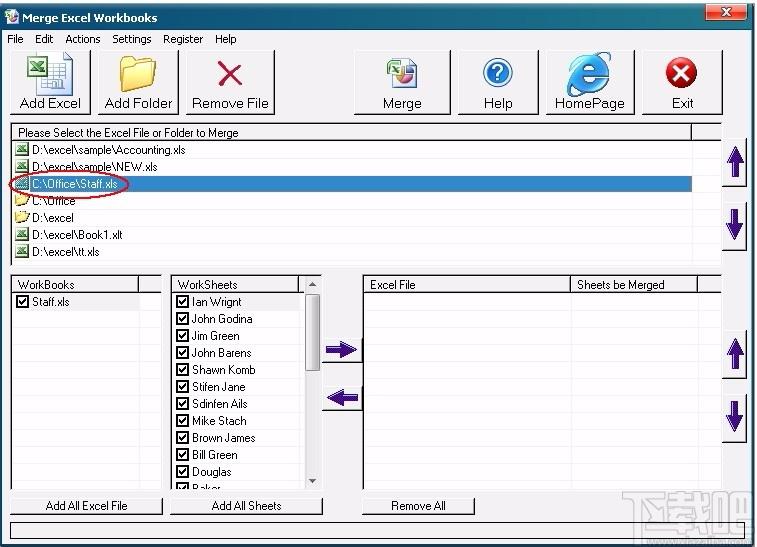Viewport: 757px width, 547px height.
Task: Close the Merge Excel Workbooks window
Action: 726,12
